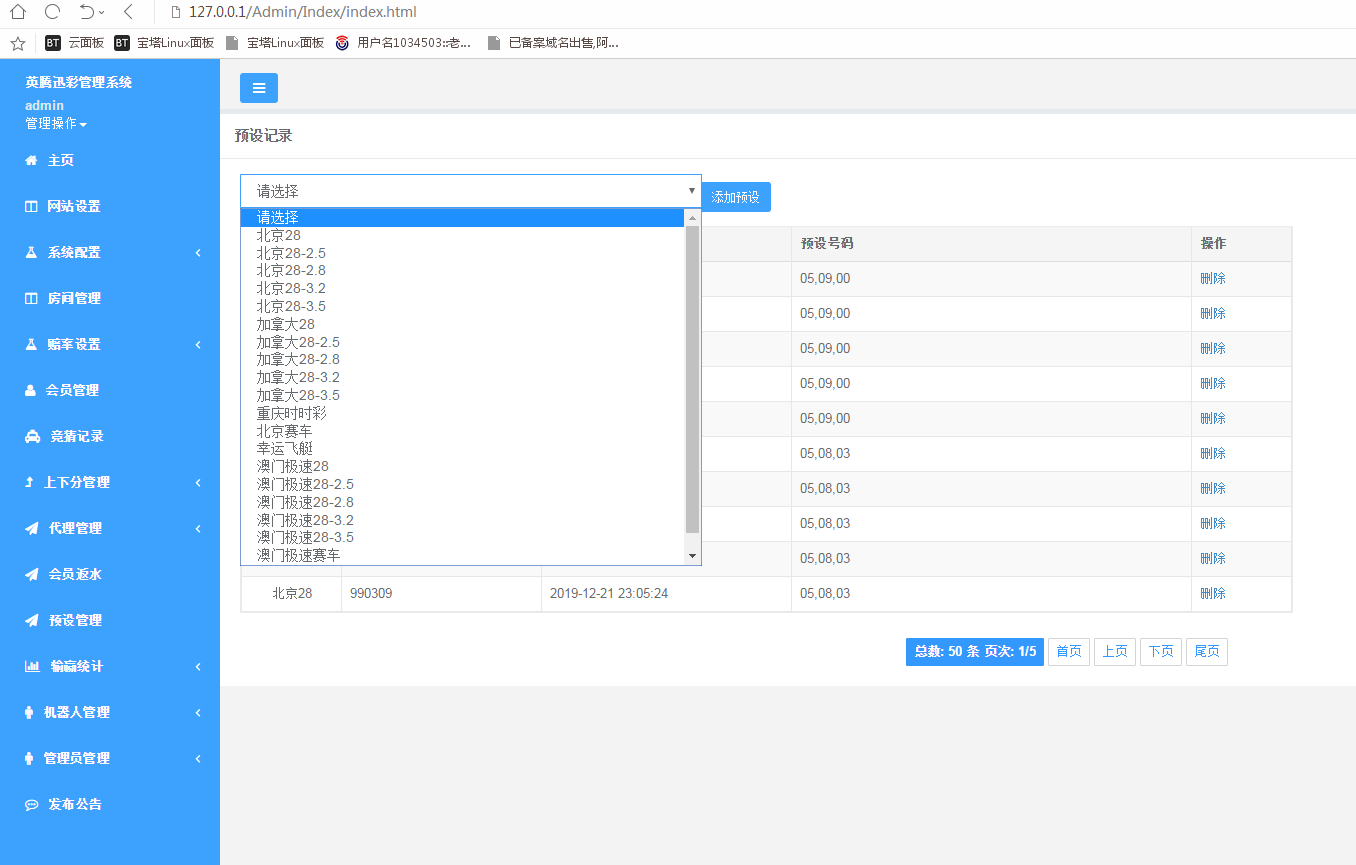Go to next page with 下页
Image resolution: width=1356 pixels, height=865 pixels.
[x=1161, y=652]
